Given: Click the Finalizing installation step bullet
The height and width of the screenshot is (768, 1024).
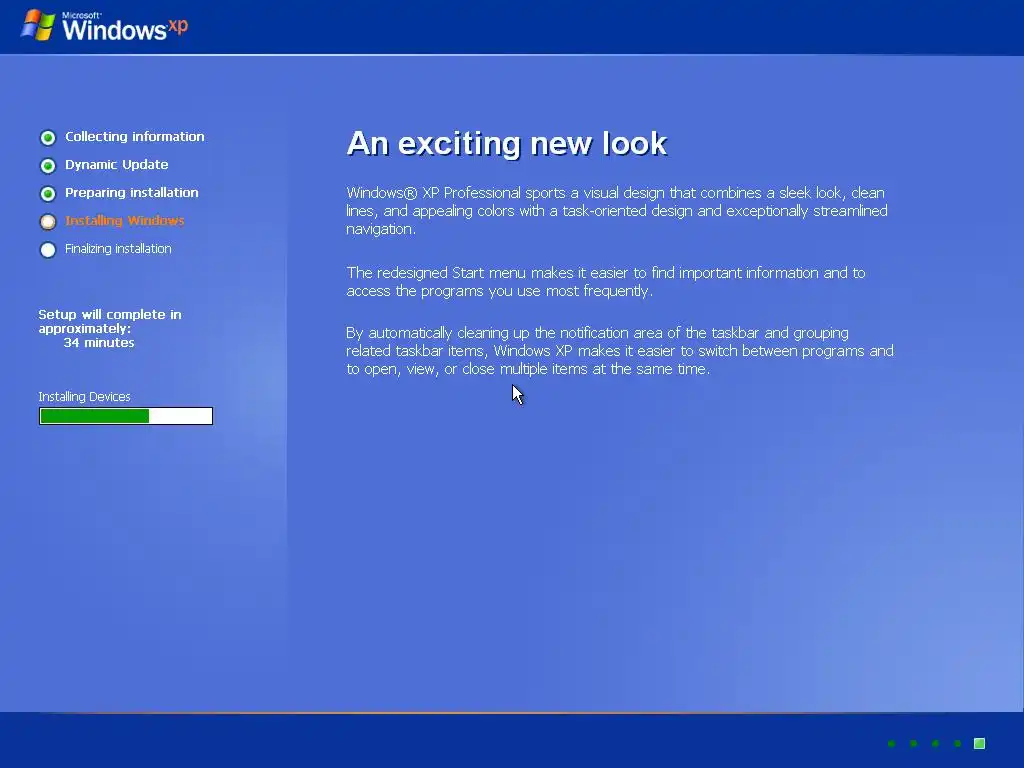Looking at the screenshot, I should coord(48,249).
